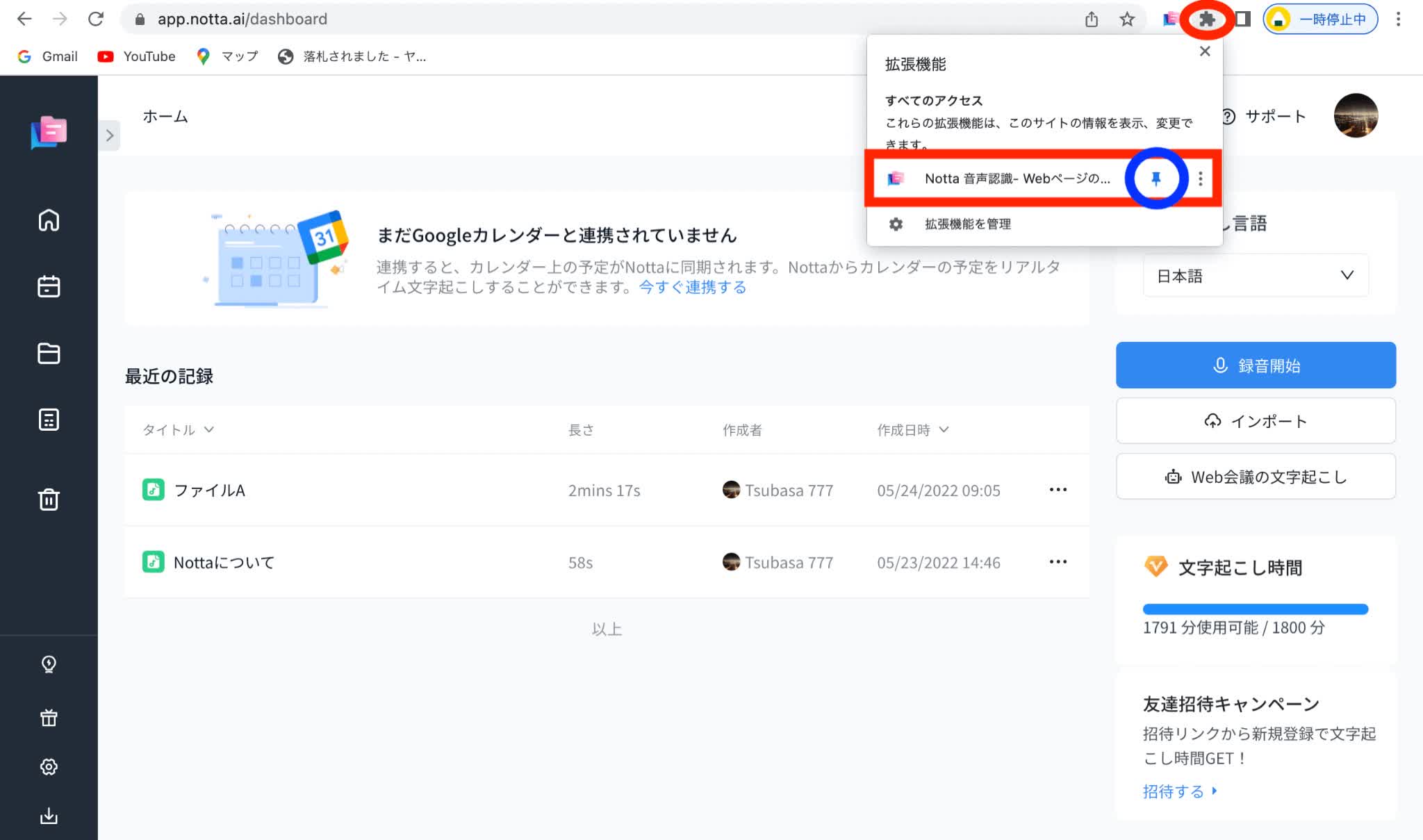This screenshot has width=1423, height=840.
Task: Click the Notta extension icon in toolbar
Action: pyautogui.click(x=1171, y=19)
